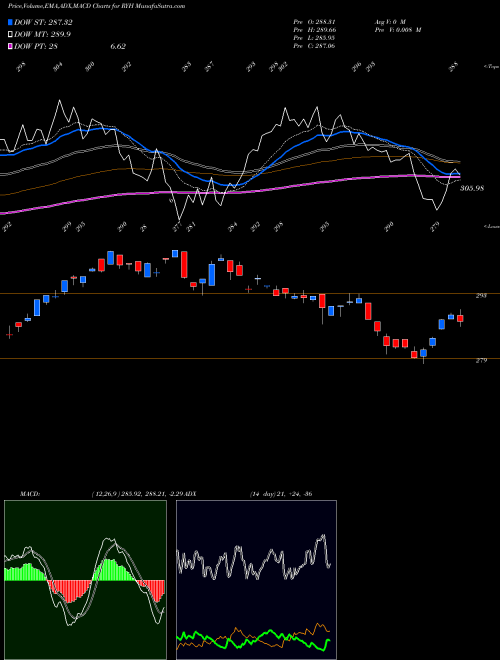Click the 'Pre L: 285.93' low value
500x660 pixels.
tap(314, 38)
